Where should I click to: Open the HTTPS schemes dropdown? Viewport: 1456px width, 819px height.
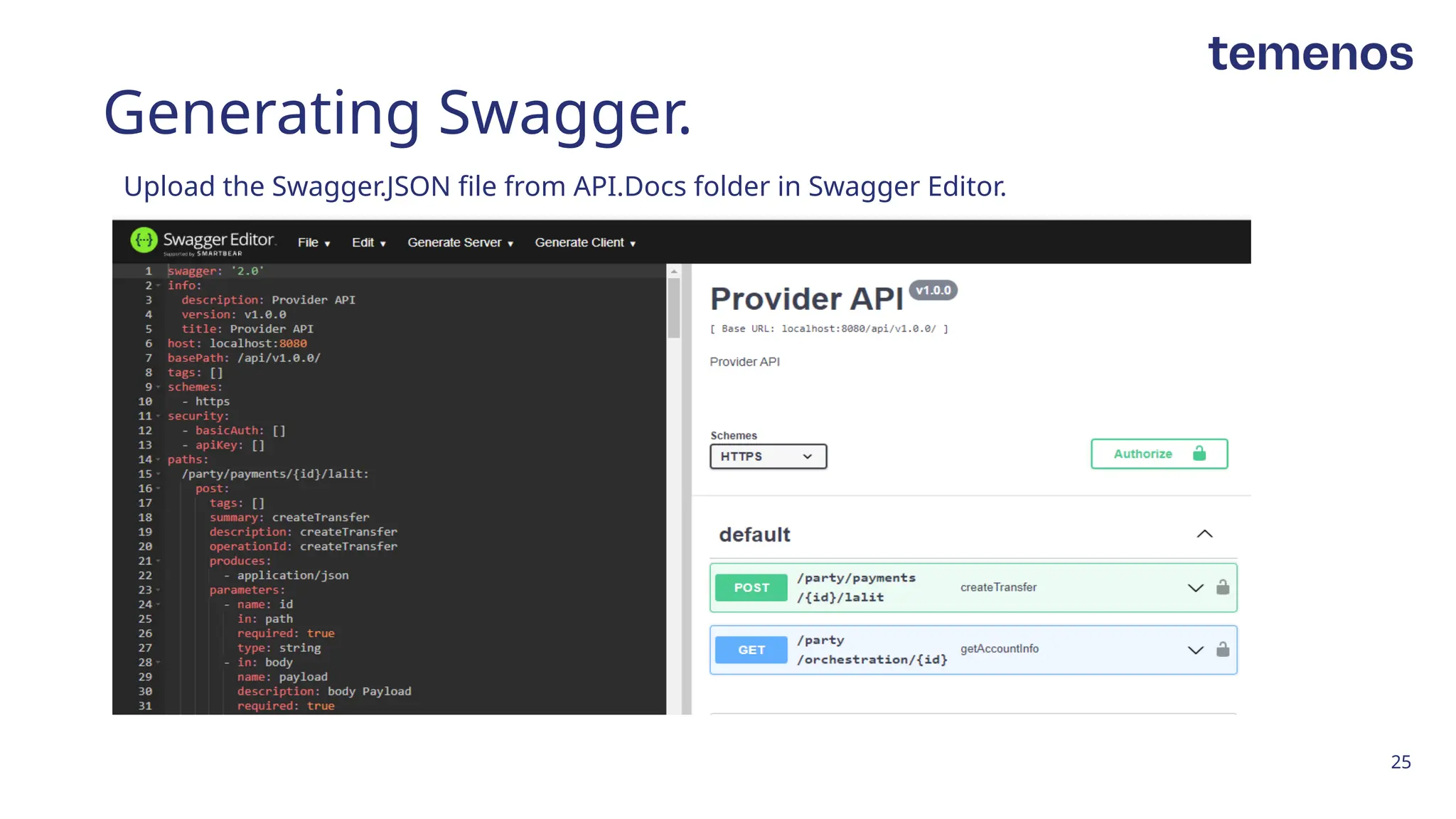point(768,456)
